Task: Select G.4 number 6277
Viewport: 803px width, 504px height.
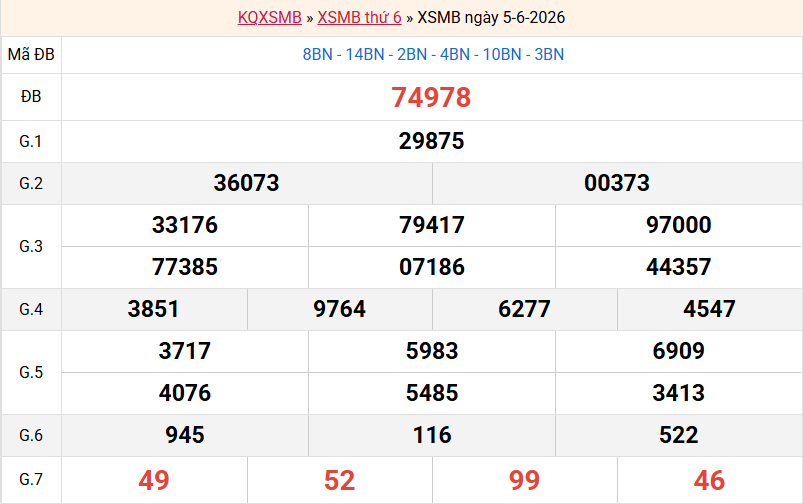Action: coord(524,309)
